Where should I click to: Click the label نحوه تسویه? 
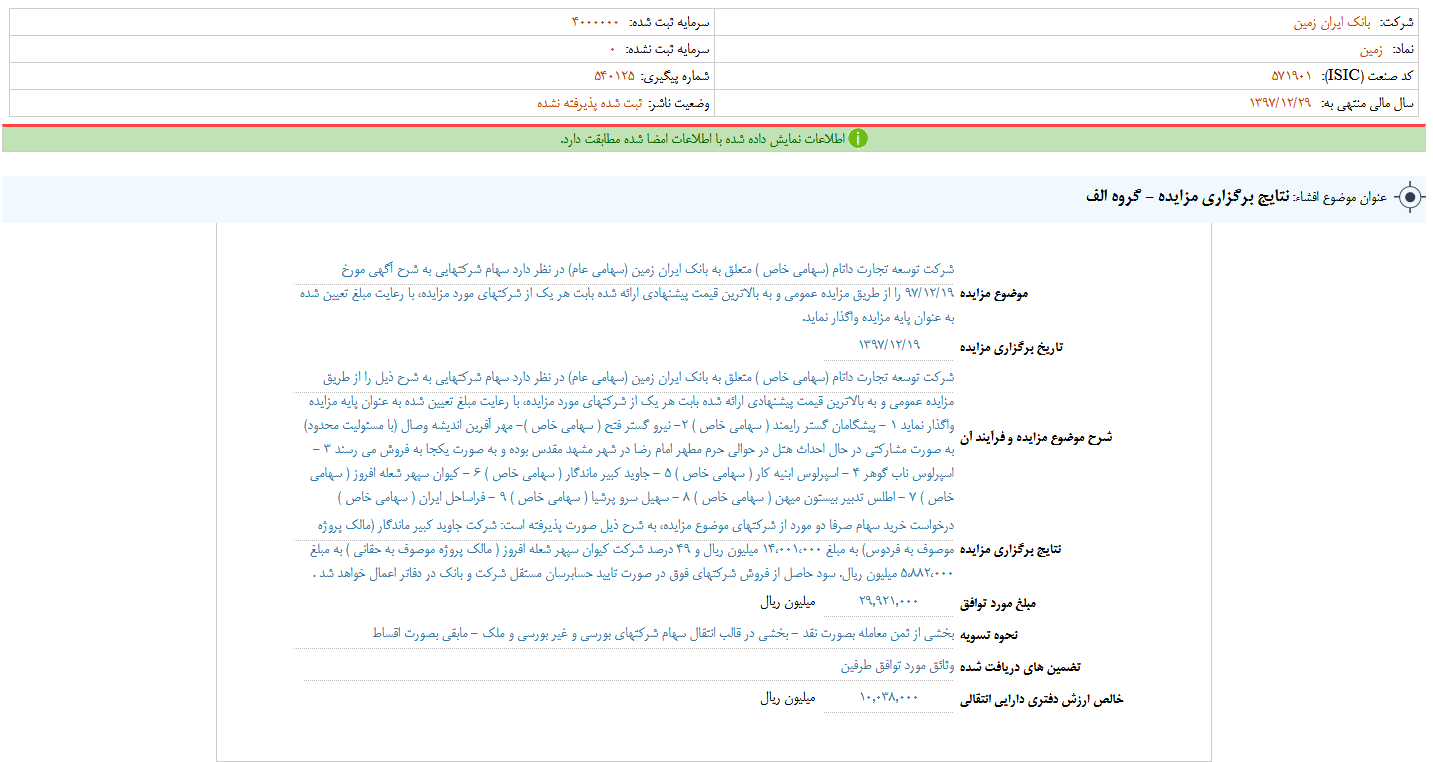point(988,634)
